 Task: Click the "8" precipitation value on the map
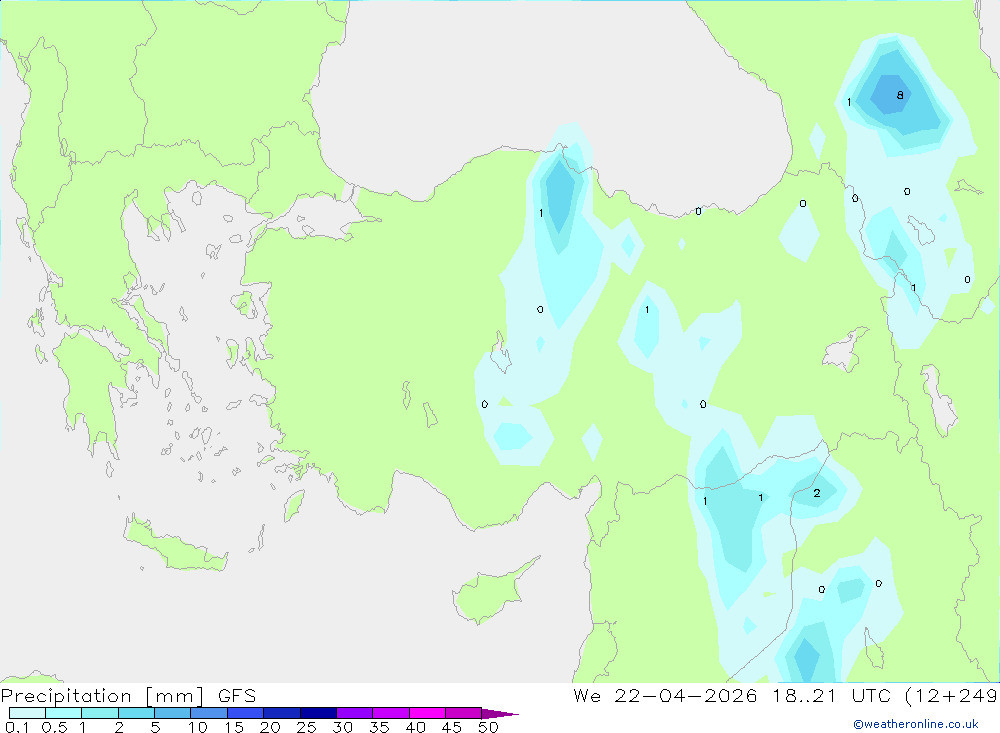point(900,95)
